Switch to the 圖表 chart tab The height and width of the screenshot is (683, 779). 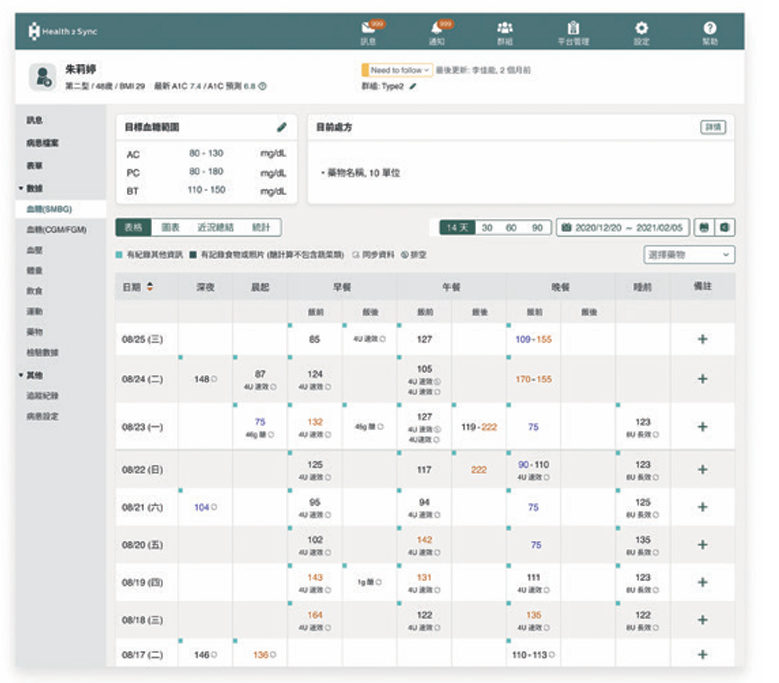coord(170,228)
